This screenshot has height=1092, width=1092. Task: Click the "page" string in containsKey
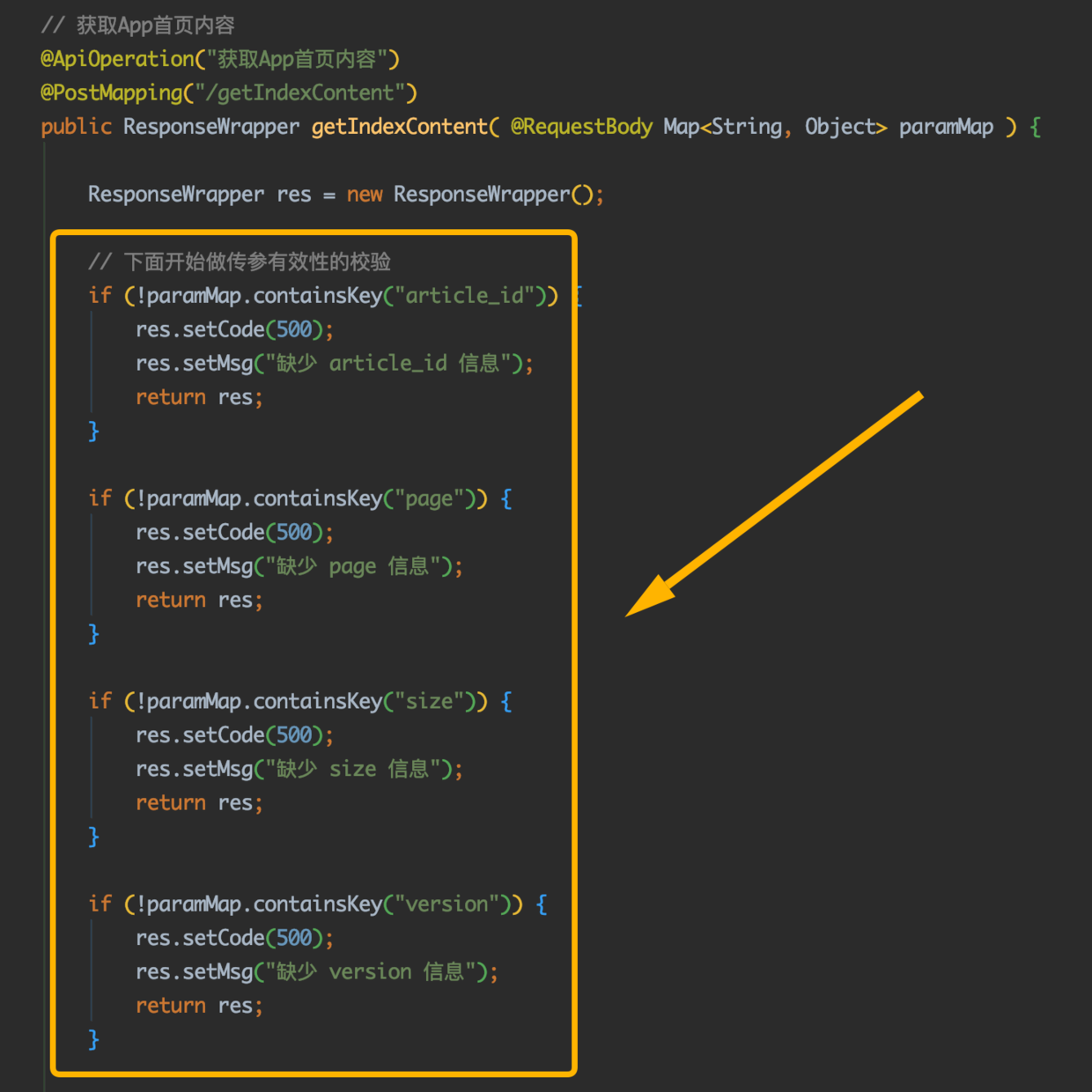click(x=429, y=499)
